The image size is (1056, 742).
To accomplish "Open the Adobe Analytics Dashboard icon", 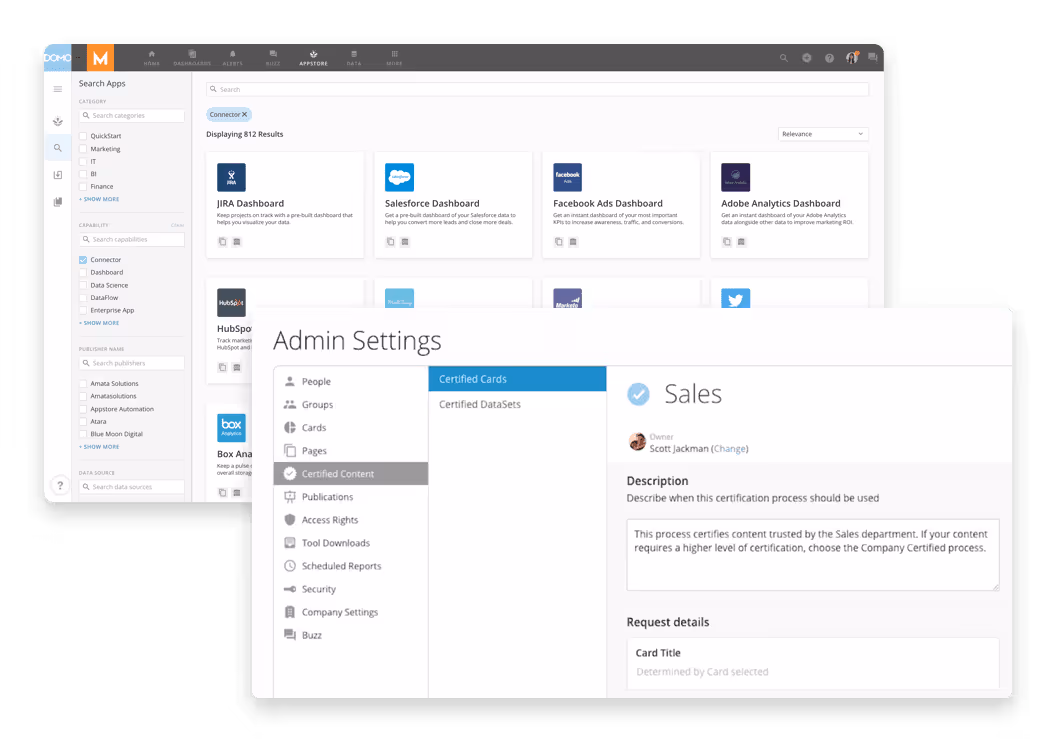I will pyautogui.click(x=735, y=177).
